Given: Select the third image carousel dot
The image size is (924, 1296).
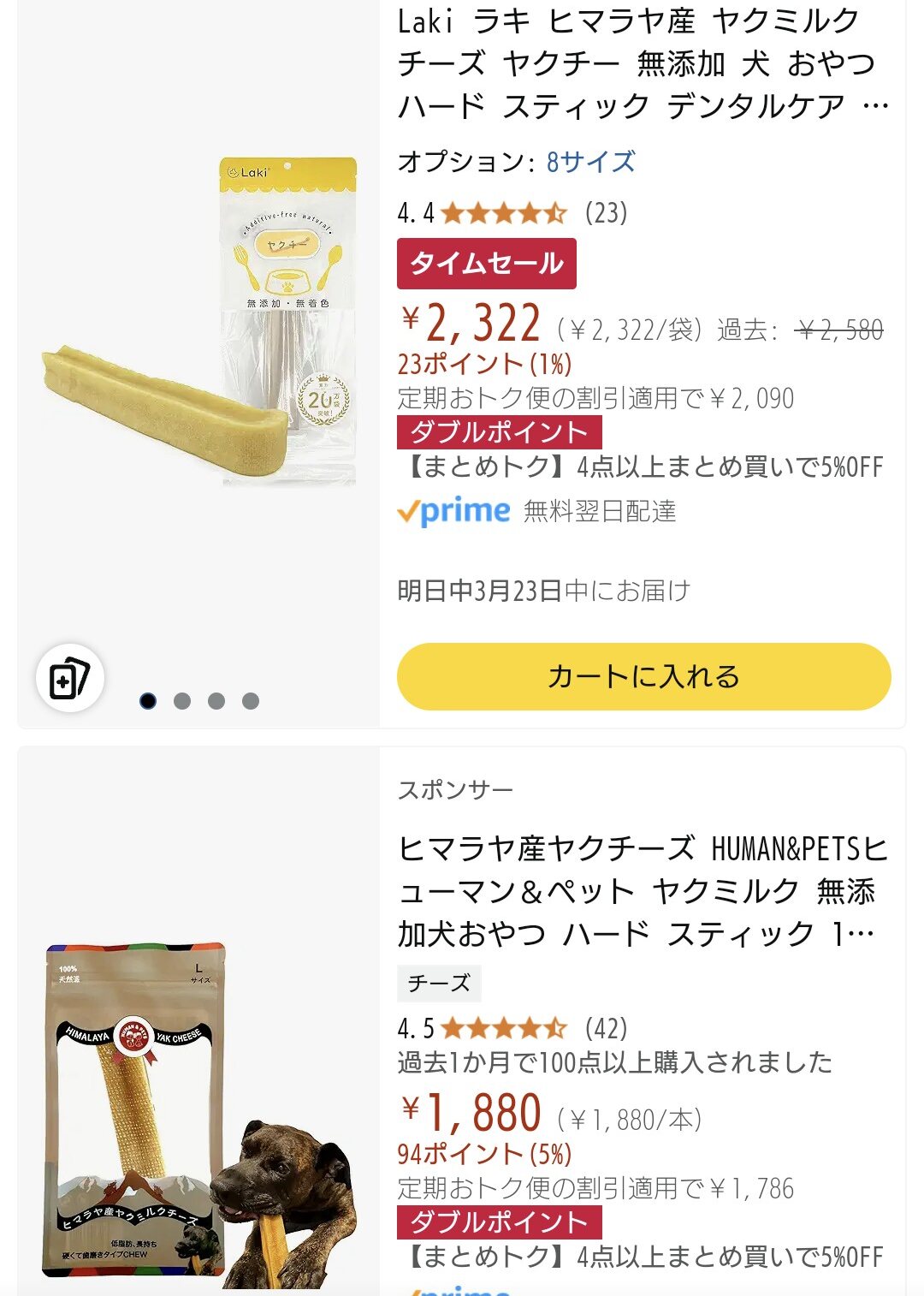Looking at the screenshot, I should click(216, 701).
